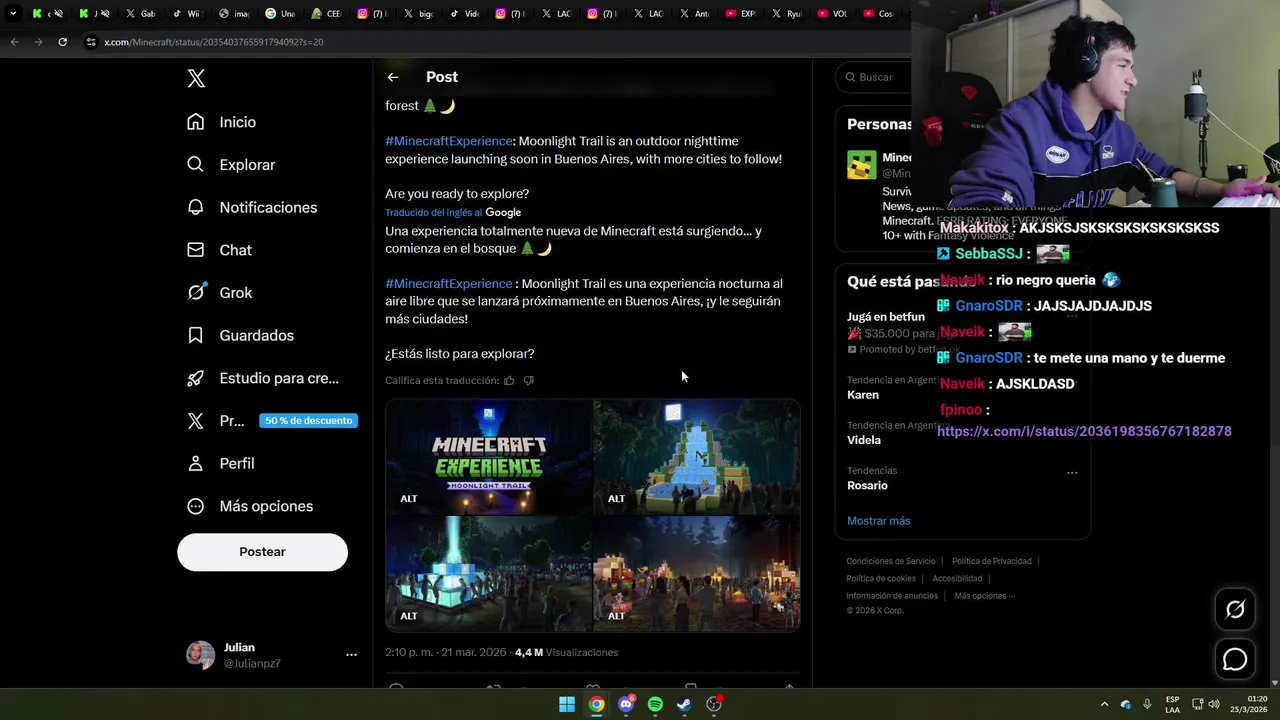Click ALT badge on beacon image
Image resolution: width=1280 pixels, height=720 pixels.
pos(409,616)
